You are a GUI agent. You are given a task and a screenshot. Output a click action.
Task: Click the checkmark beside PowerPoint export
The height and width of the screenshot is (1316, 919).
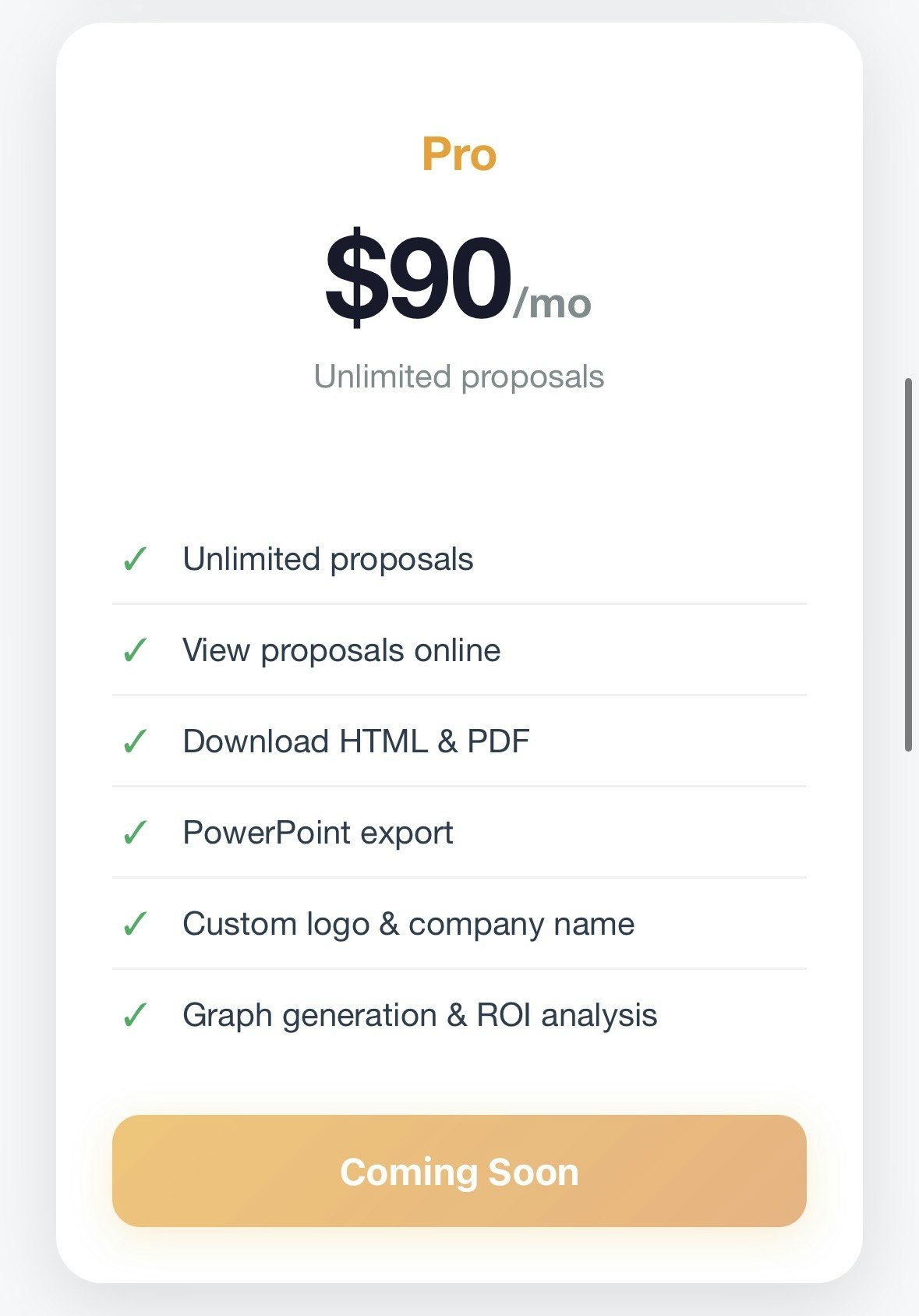pos(137,832)
